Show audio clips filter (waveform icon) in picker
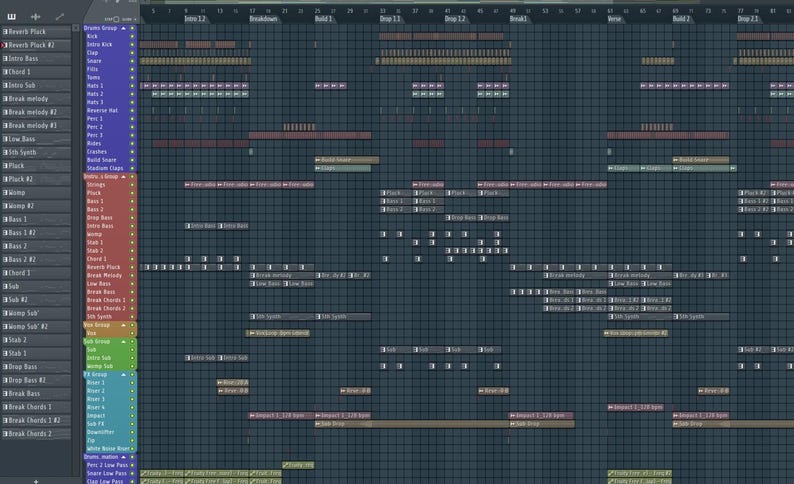794x484 pixels. 35,17
